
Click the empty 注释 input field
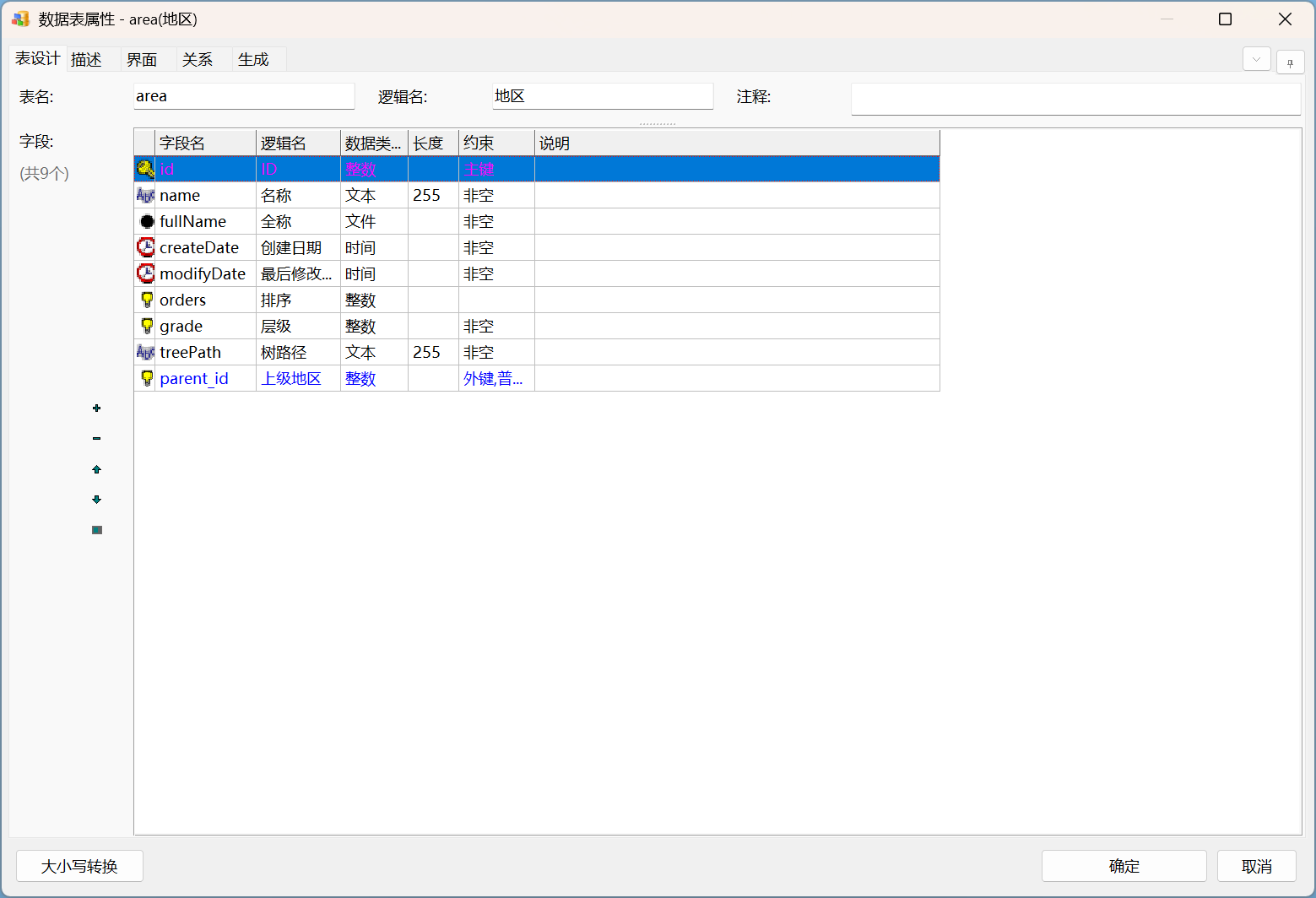tap(1075, 99)
